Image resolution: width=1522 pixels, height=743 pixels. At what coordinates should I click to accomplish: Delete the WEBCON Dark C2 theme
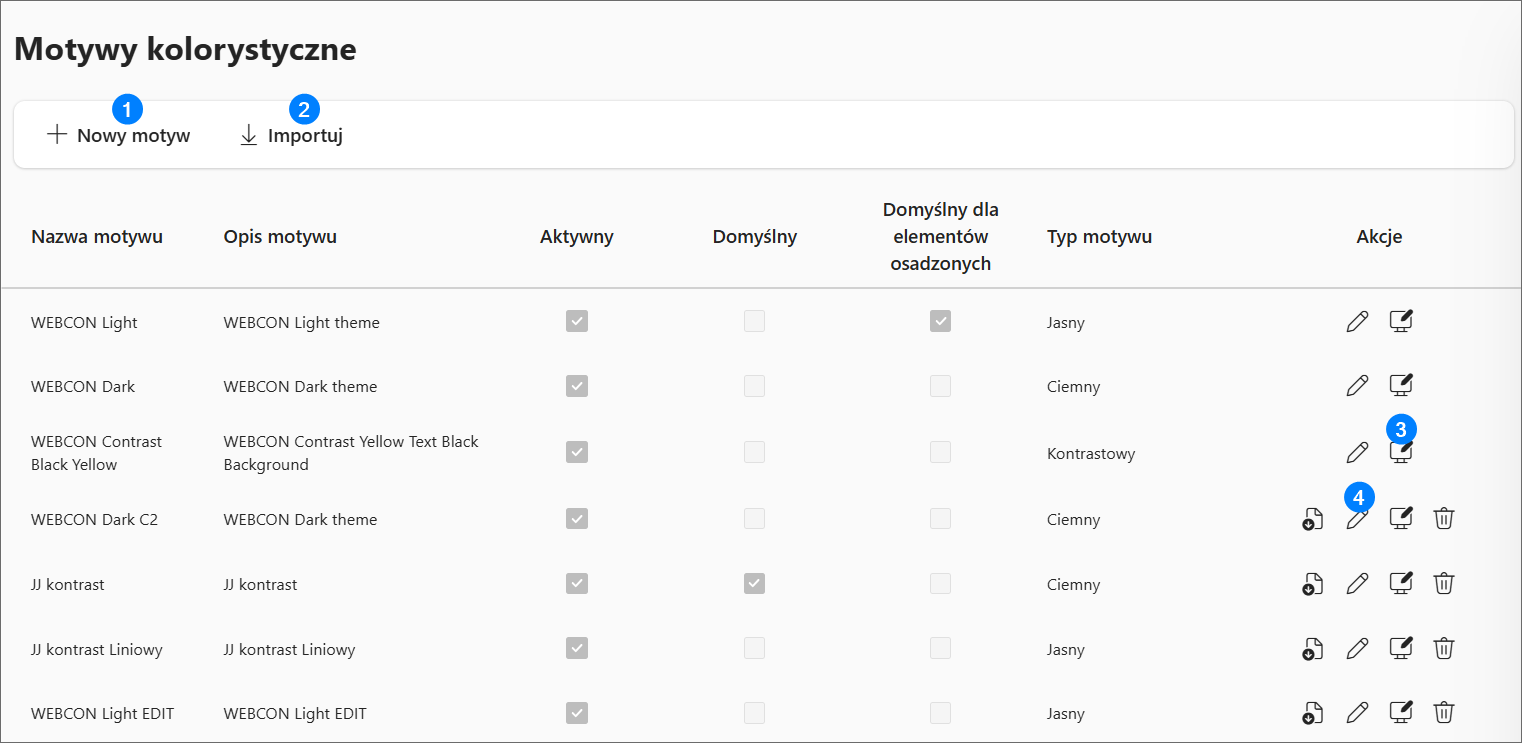tap(1443, 519)
